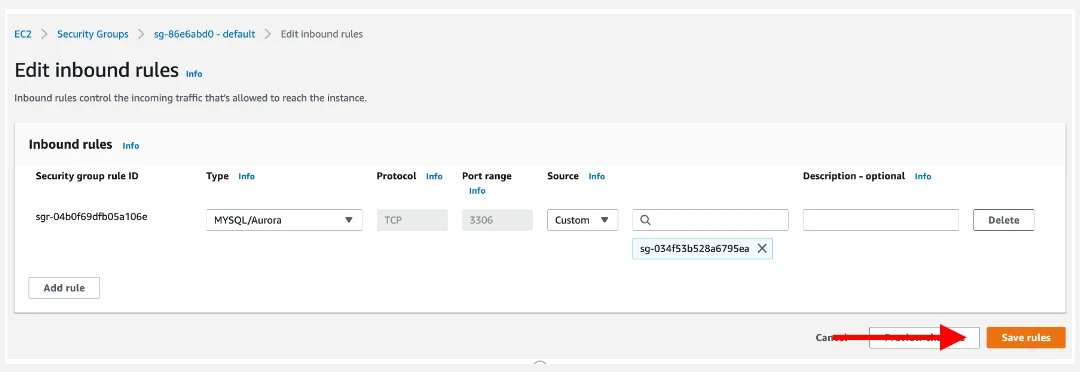The width and height of the screenshot is (1080, 372).
Task: Open Info link for Protocol column
Action: [x=434, y=176]
